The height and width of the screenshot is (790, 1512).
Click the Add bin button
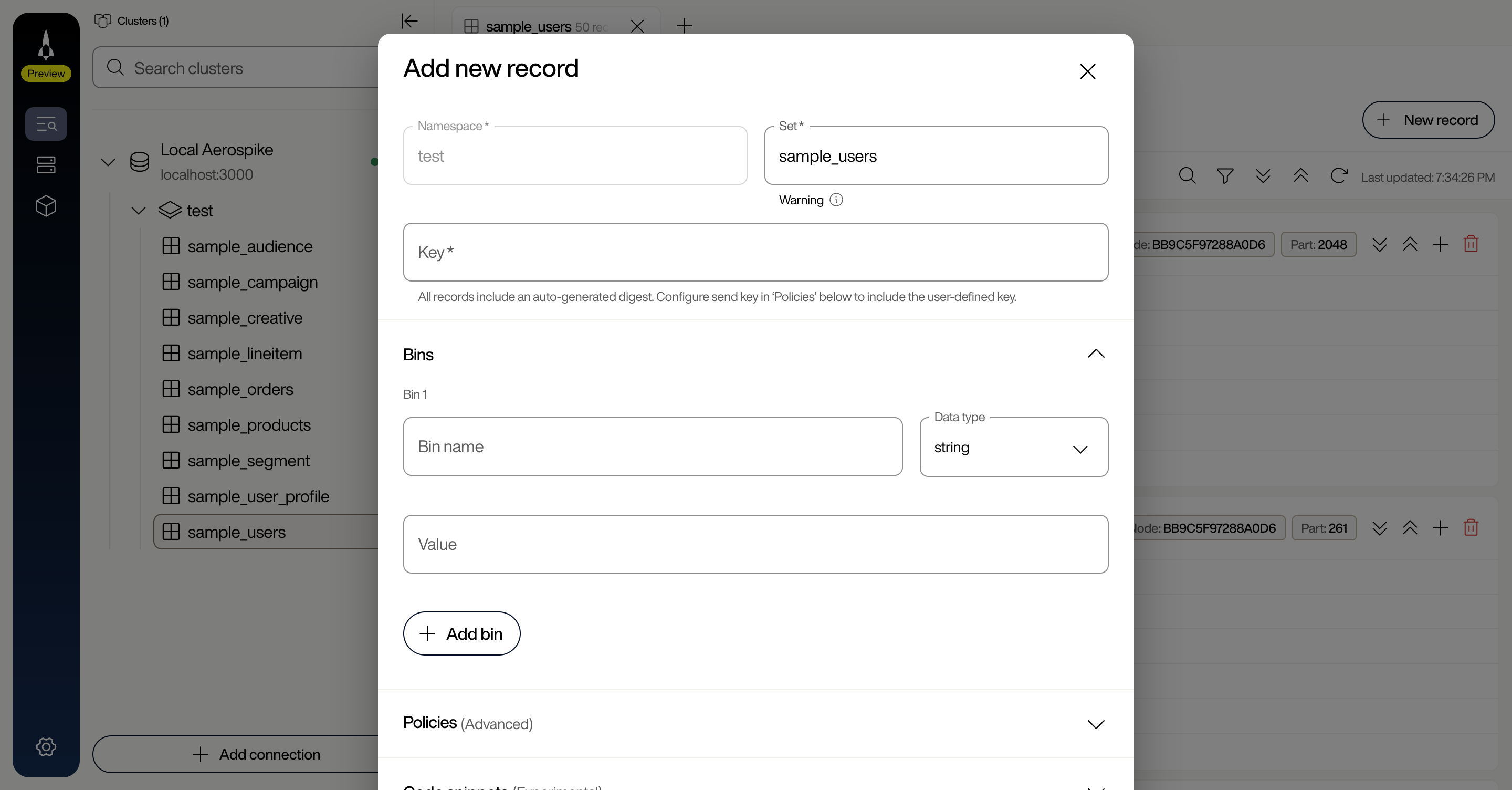[461, 633]
